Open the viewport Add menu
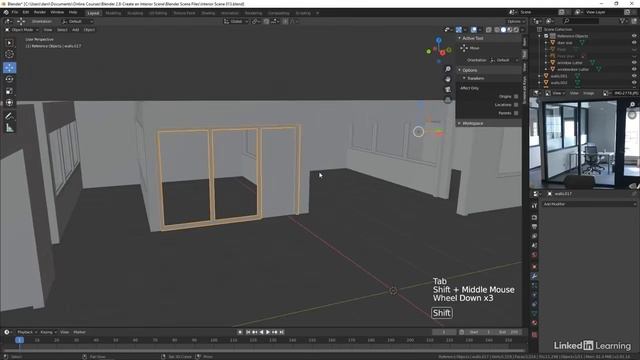This screenshot has height=360, width=640. 76,30
